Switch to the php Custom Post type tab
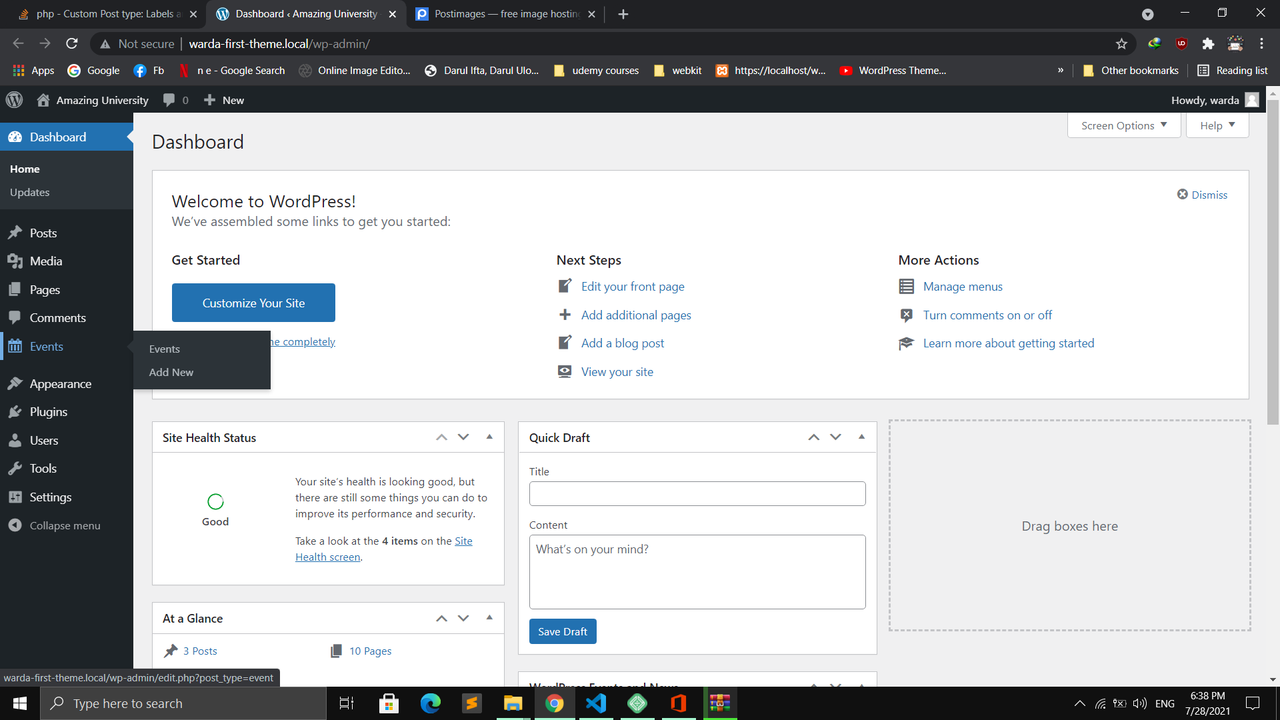Screen dimensions: 1280x720 tap(106, 14)
